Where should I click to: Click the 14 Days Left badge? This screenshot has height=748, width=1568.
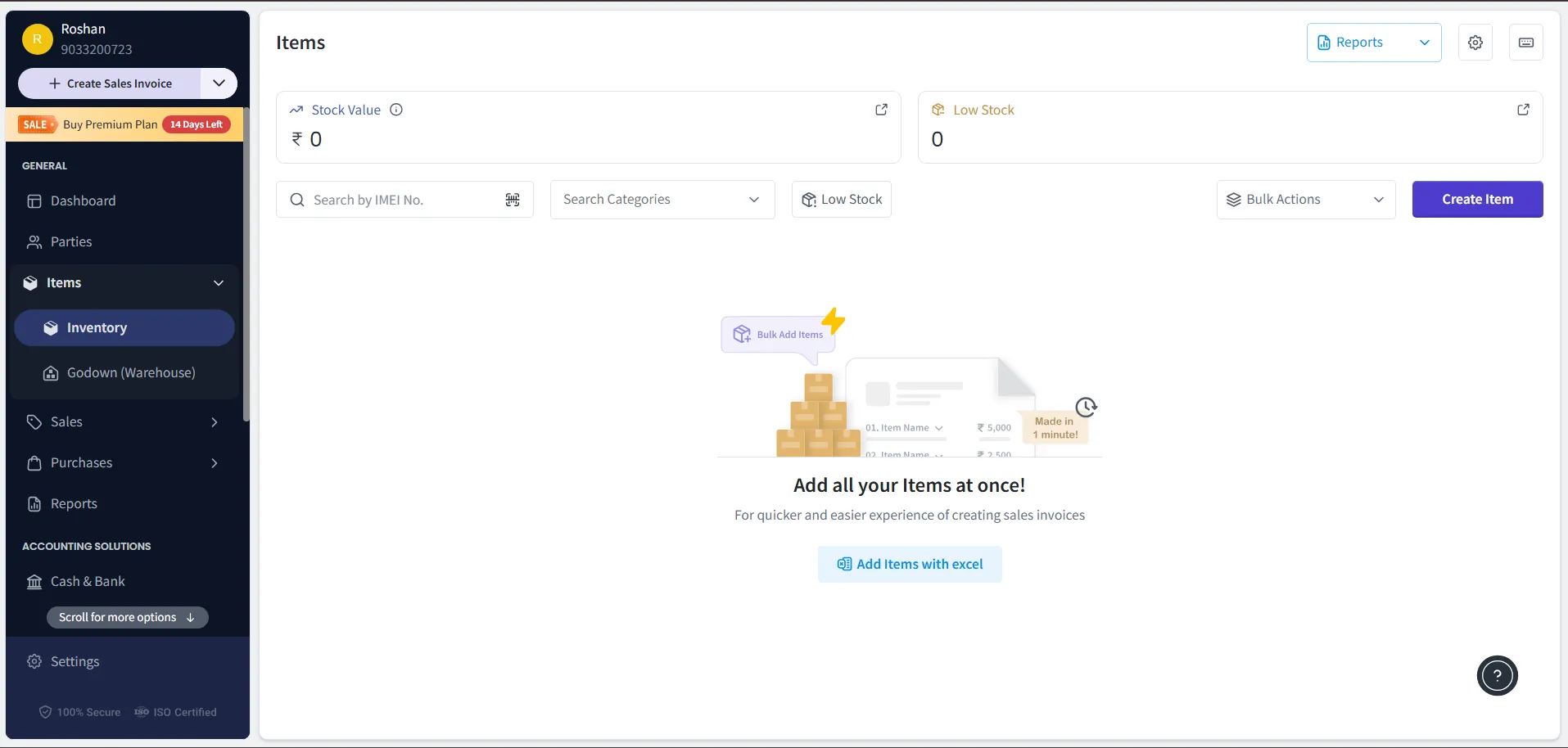click(x=197, y=124)
